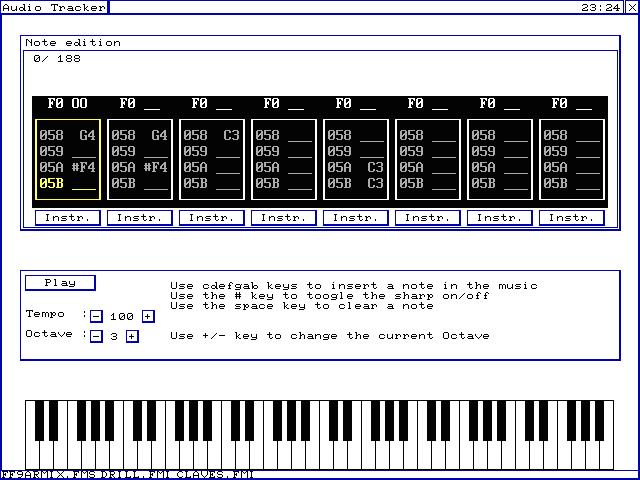Decrease tempo with the minus button
The width and height of the screenshot is (640, 480).
(x=96, y=316)
